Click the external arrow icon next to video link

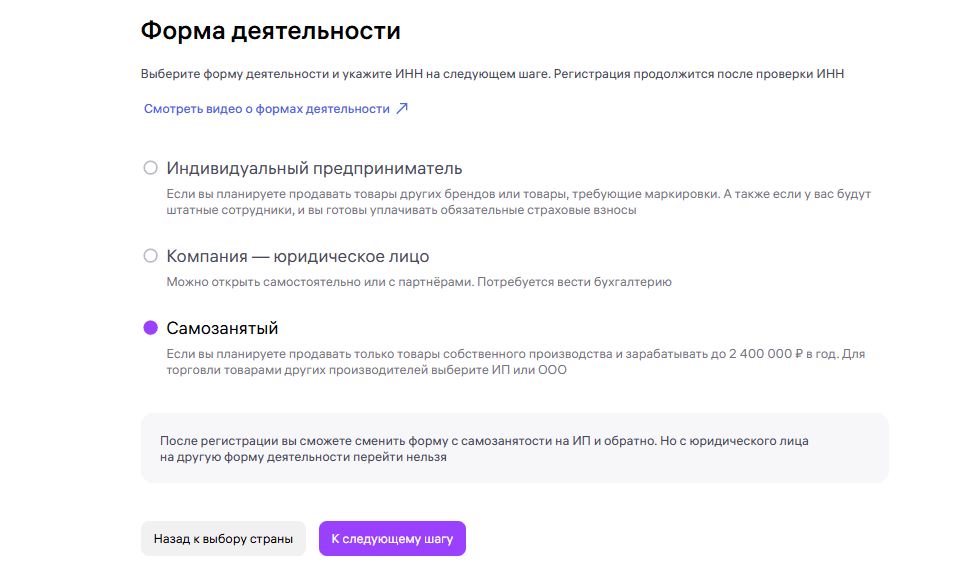(x=402, y=108)
